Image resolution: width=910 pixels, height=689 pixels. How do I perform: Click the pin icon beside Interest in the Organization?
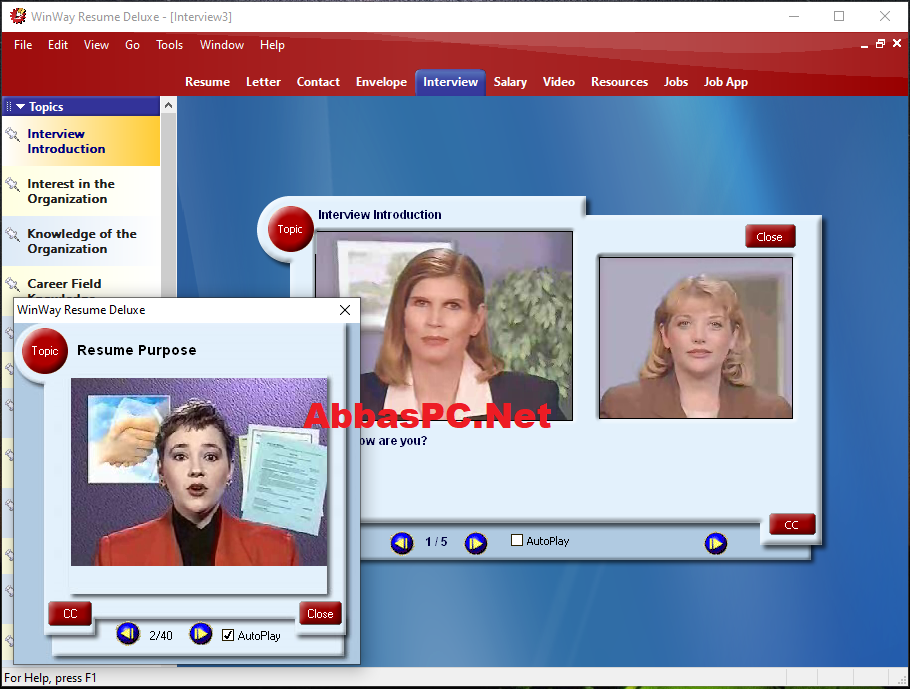[12, 185]
